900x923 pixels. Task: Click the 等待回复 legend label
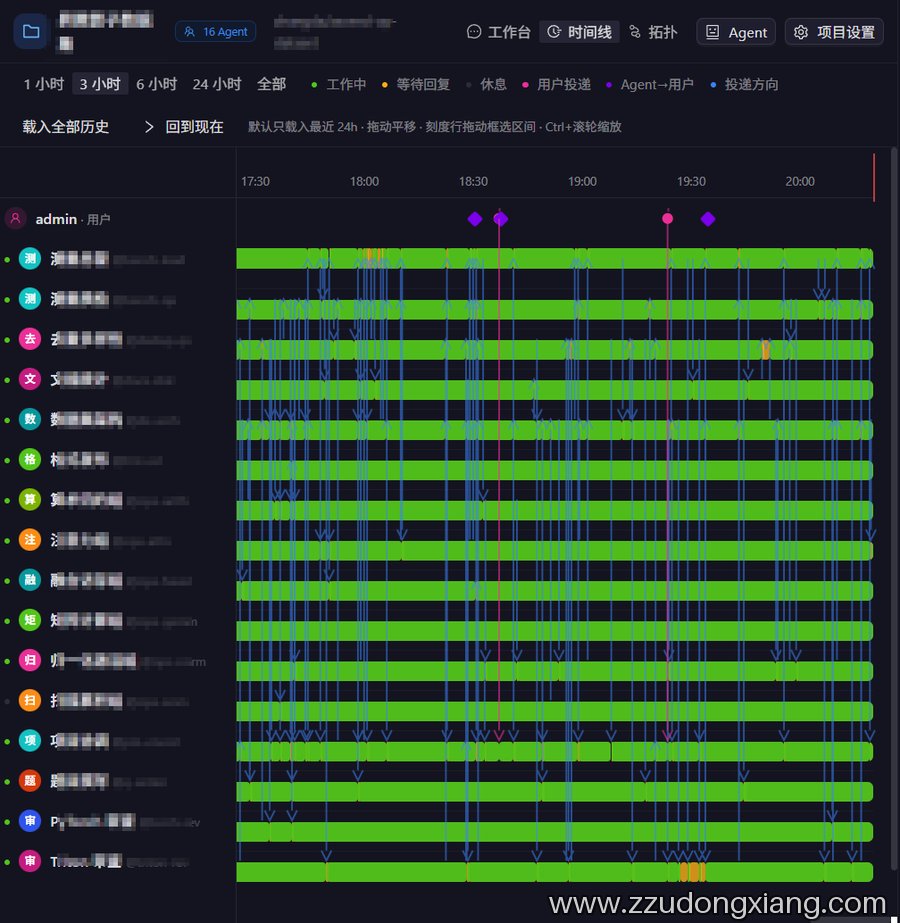point(423,85)
